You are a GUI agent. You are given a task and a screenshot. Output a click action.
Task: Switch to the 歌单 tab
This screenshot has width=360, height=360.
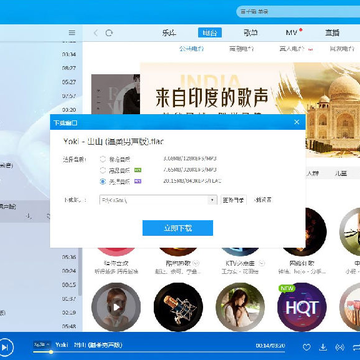(x=250, y=33)
